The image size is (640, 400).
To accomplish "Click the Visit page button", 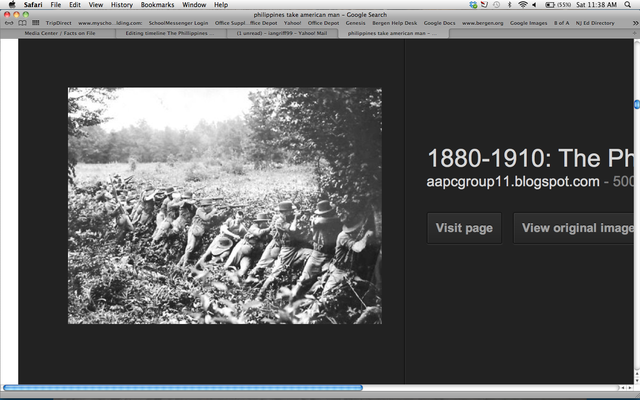I will [464, 228].
